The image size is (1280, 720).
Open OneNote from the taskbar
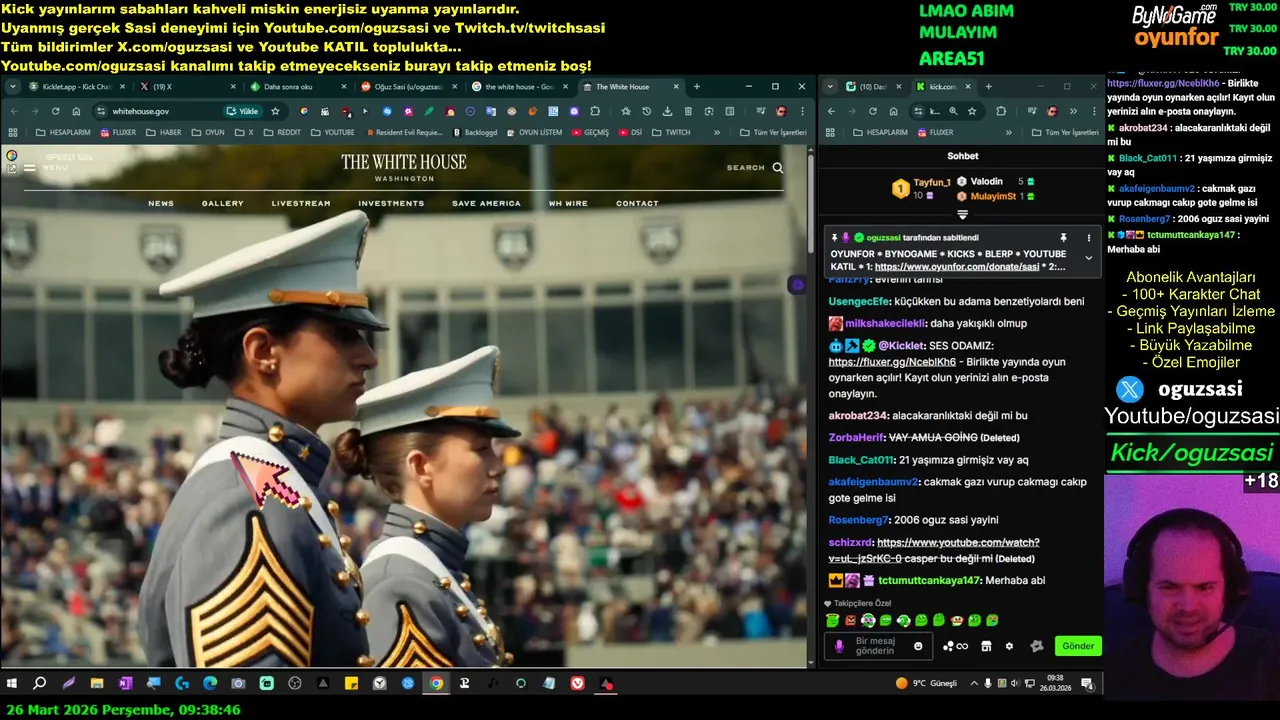[x=125, y=684]
